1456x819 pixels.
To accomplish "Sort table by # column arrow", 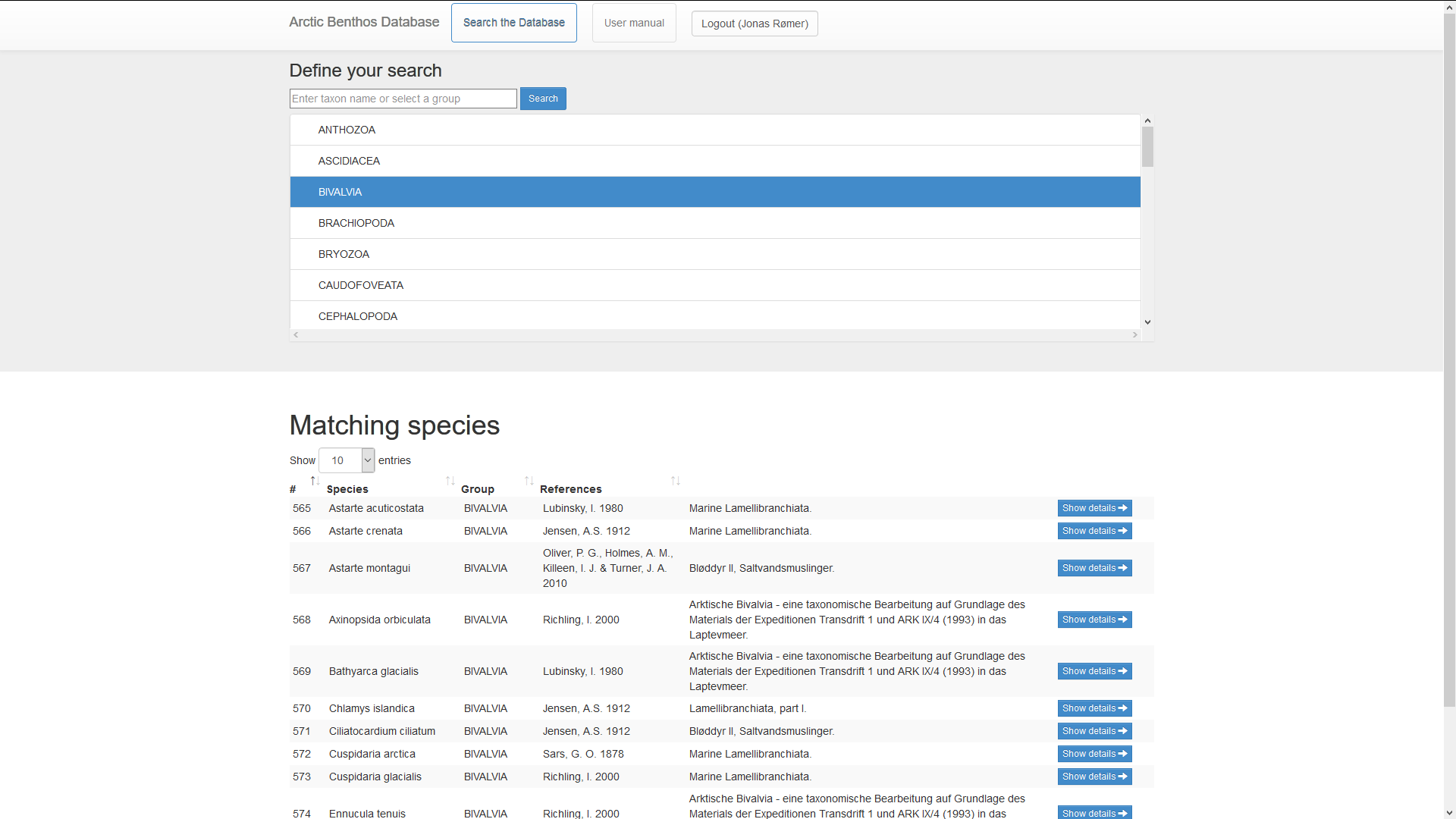I will (315, 481).
